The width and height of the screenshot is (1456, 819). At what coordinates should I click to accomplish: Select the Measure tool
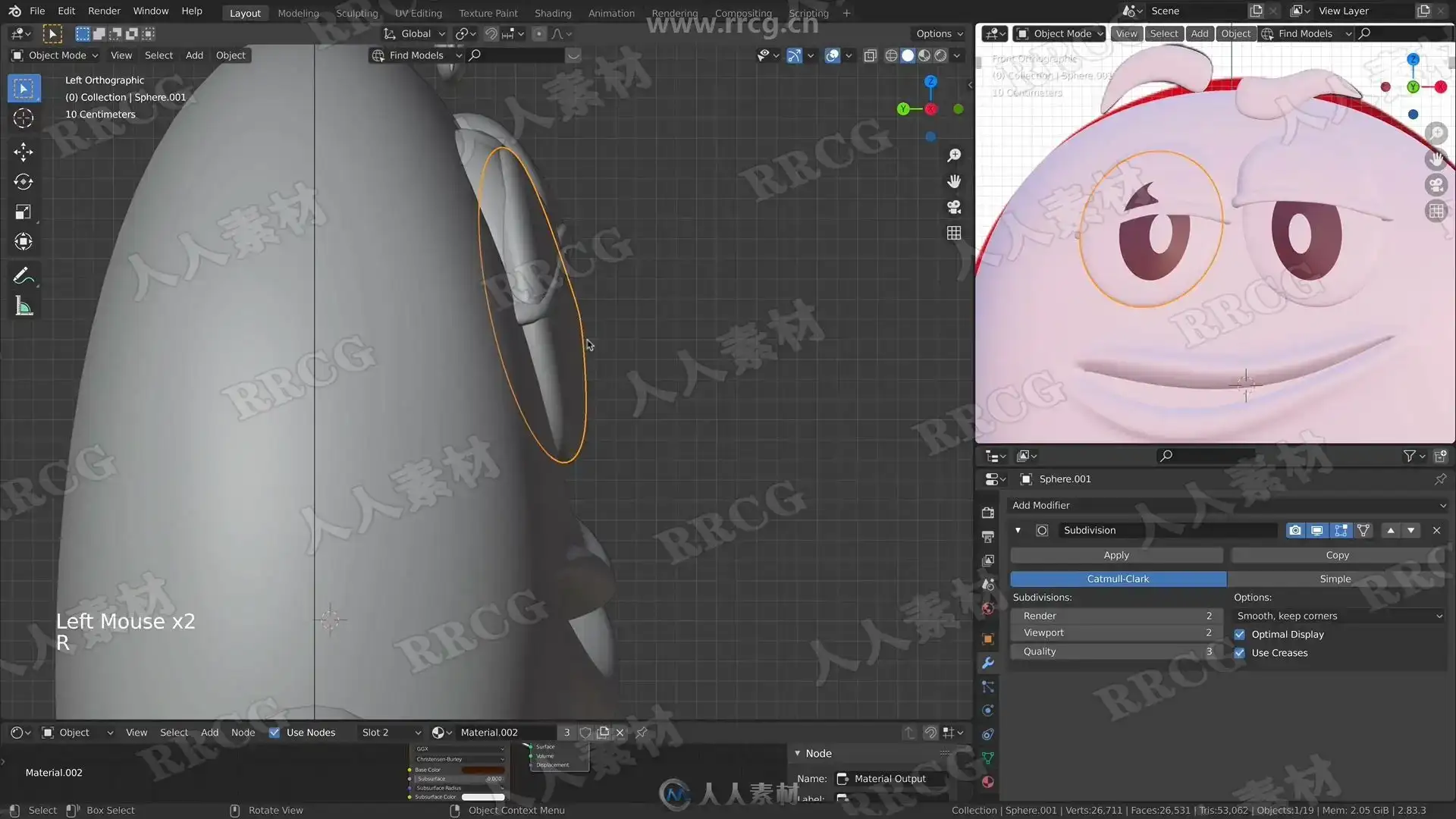click(23, 306)
